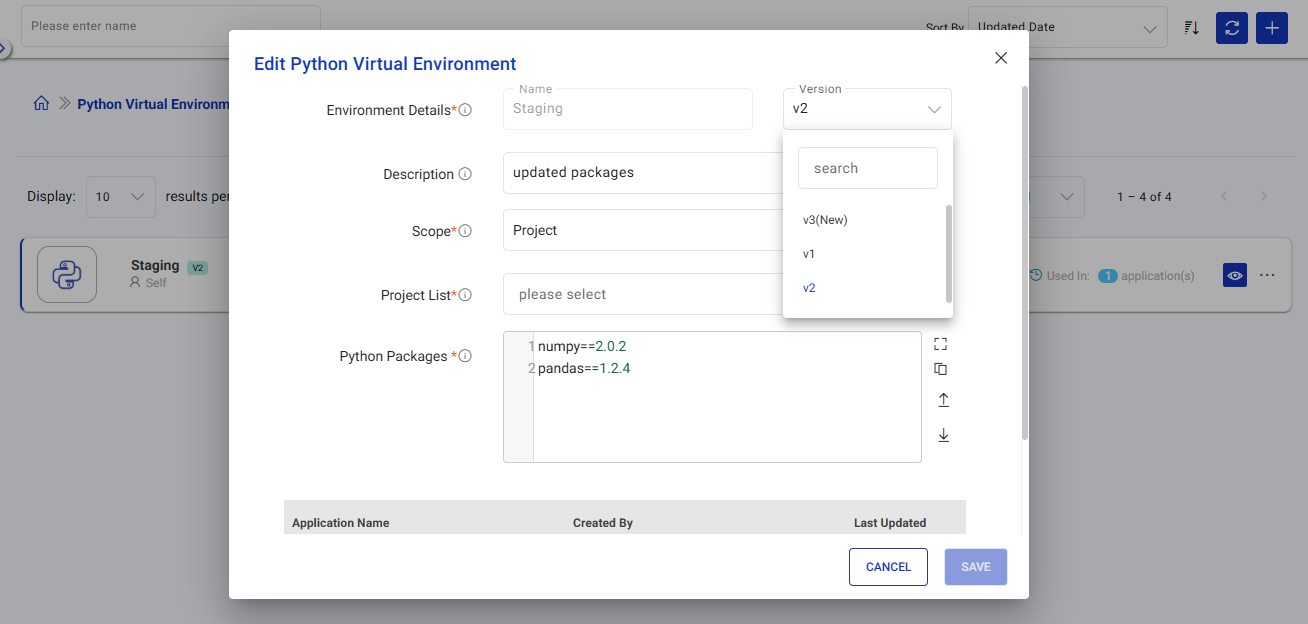
Task: Choose v1 in the version list
Action: tap(809, 254)
